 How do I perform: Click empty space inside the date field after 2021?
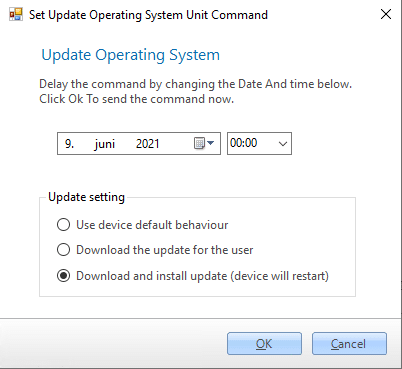(177, 144)
